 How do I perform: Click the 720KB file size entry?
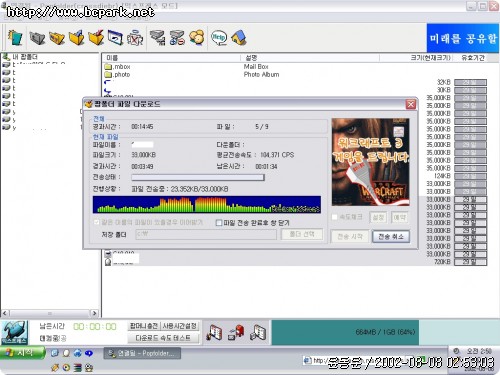coord(442,262)
